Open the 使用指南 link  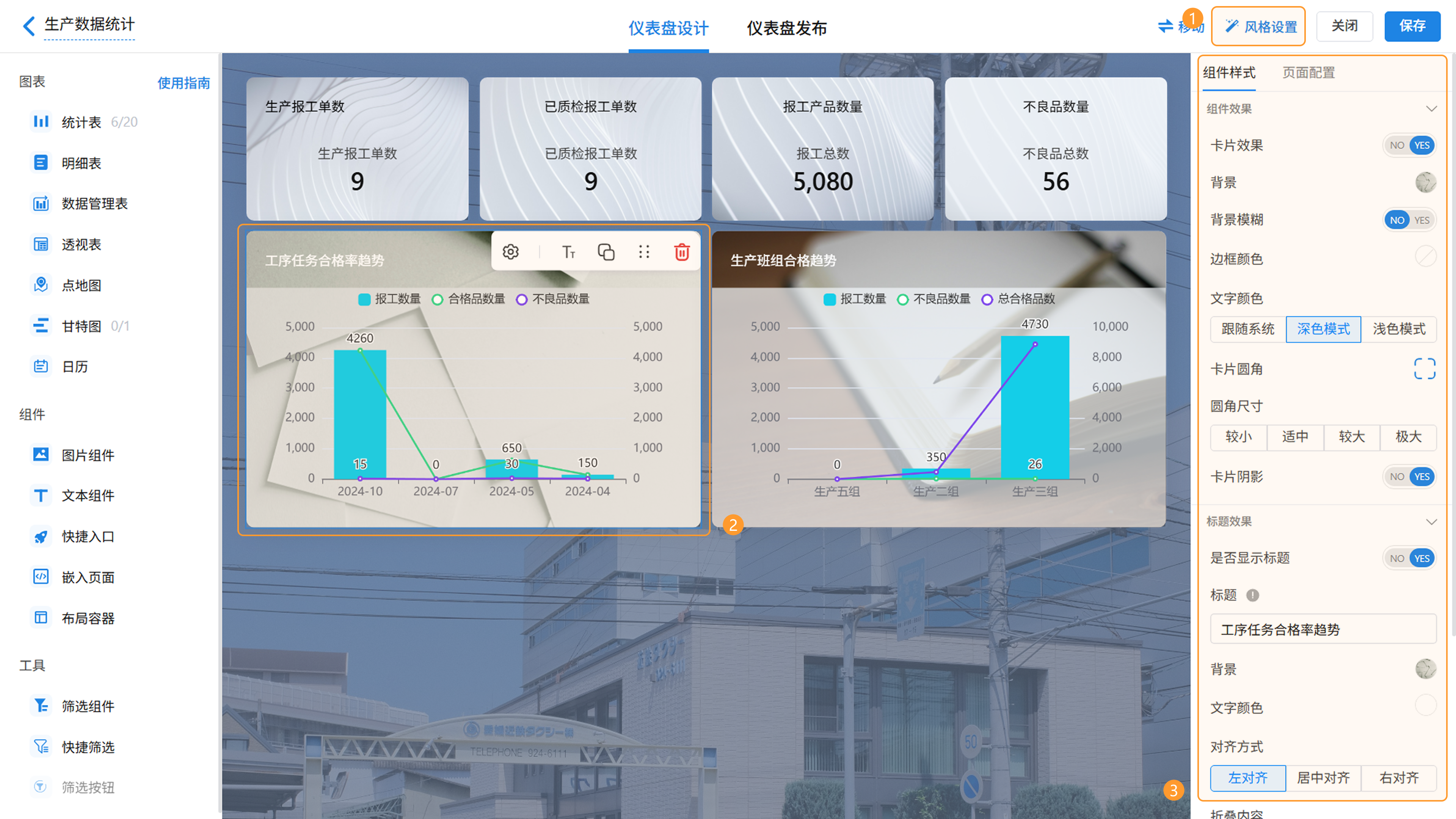click(x=183, y=83)
